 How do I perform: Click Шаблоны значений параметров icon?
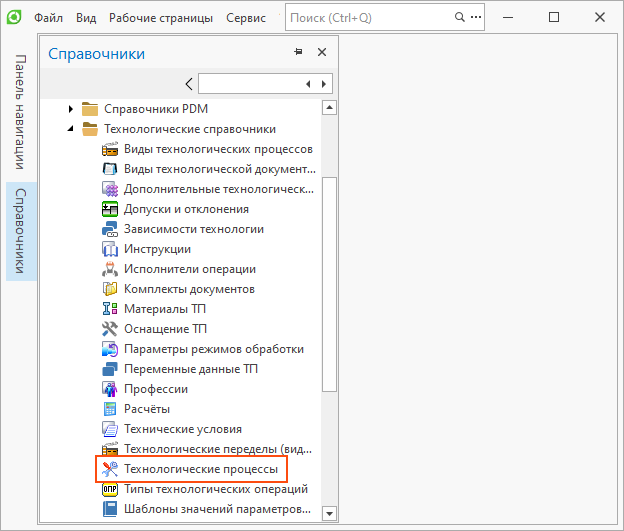click(110, 509)
